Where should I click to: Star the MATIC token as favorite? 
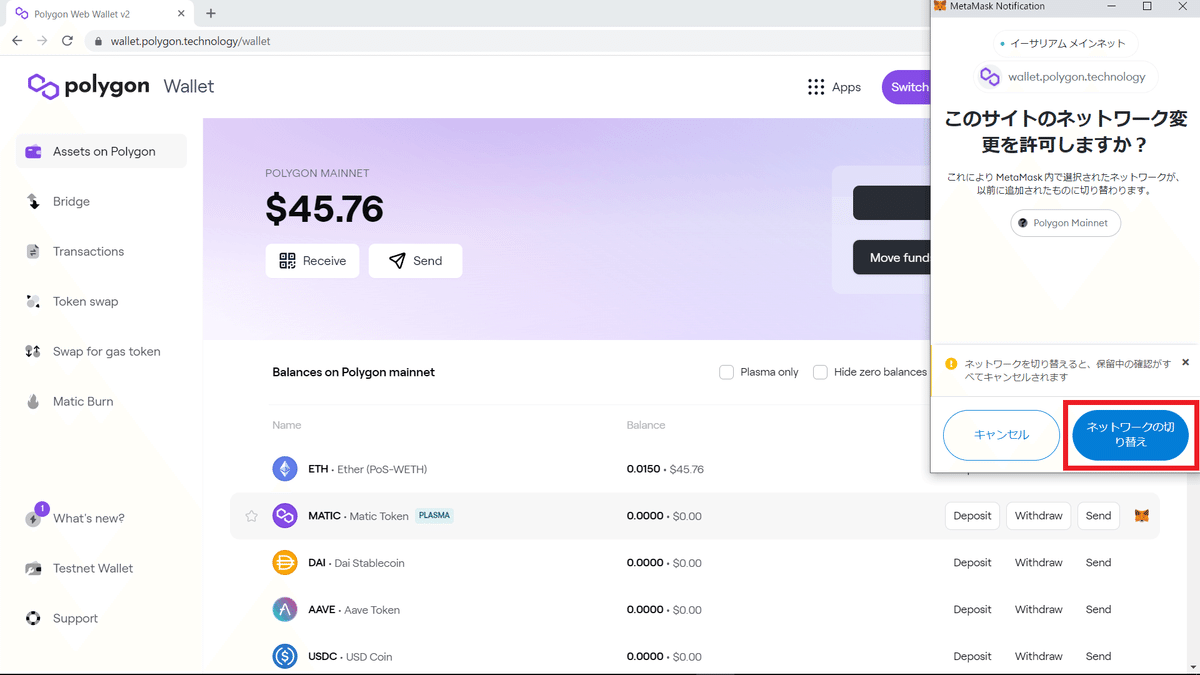click(252, 516)
